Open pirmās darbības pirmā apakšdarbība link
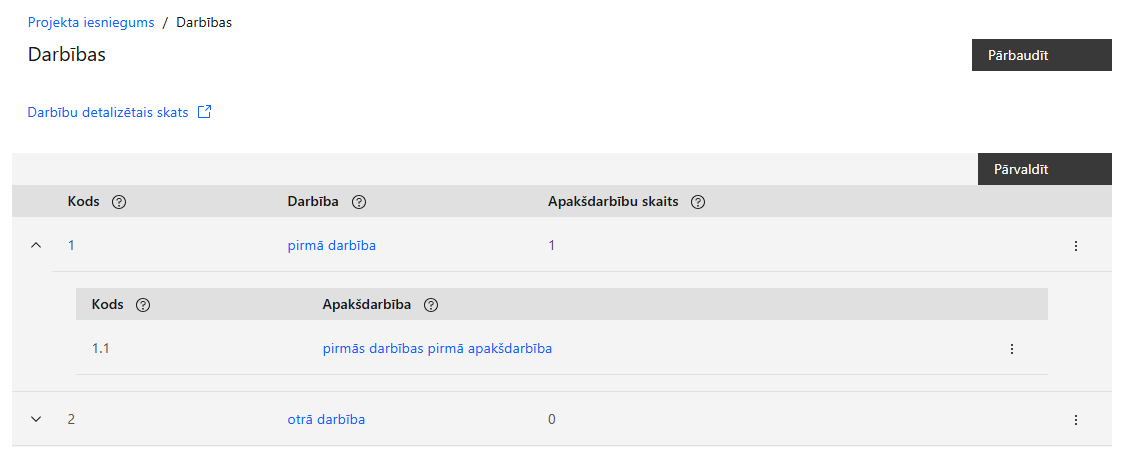This screenshot has width=1121, height=452. pos(437,348)
